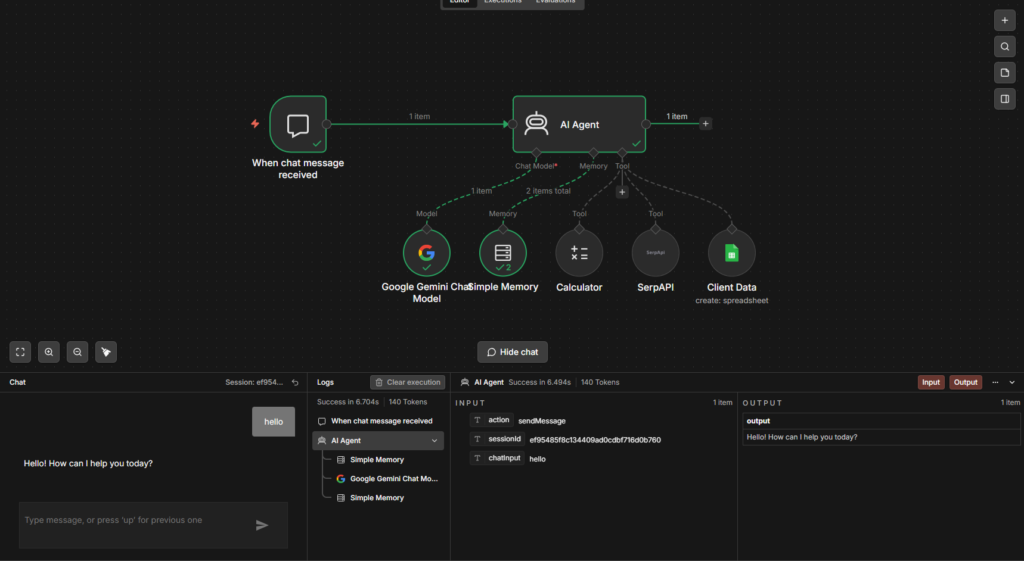
Task: Click the fit-to-view canvas icon
Action: 20,352
